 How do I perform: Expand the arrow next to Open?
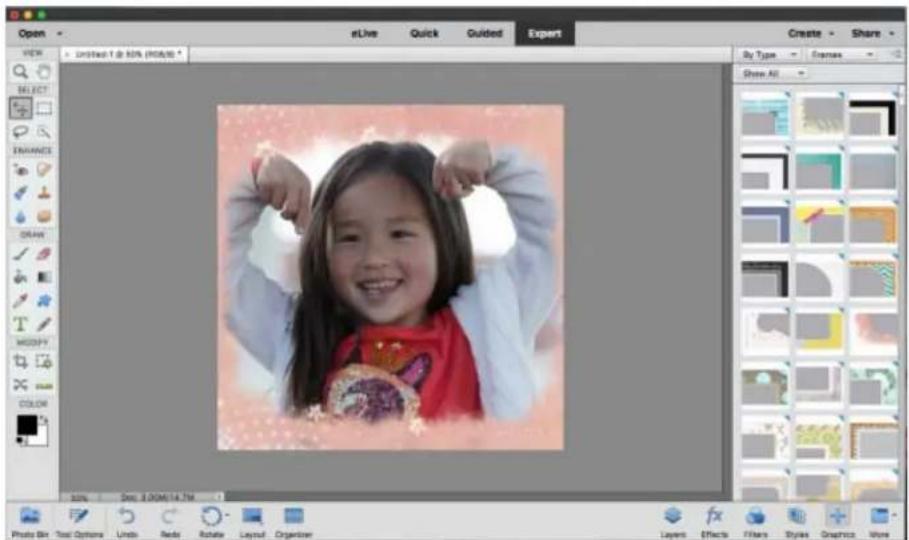tap(59, 34)
